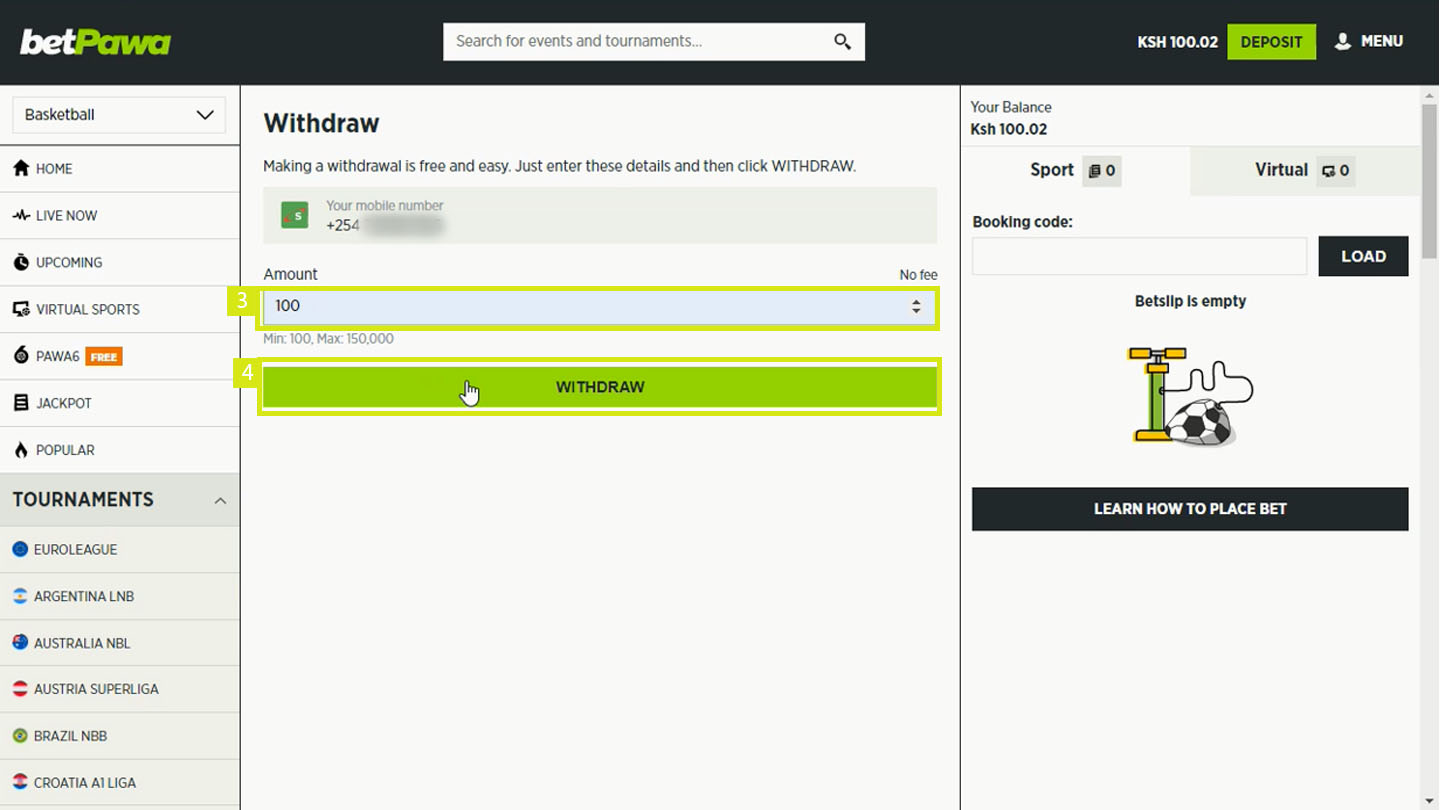This screenshot has width=1440, height=810.
Task: Click the 'No fee' label
Action: 918,275
